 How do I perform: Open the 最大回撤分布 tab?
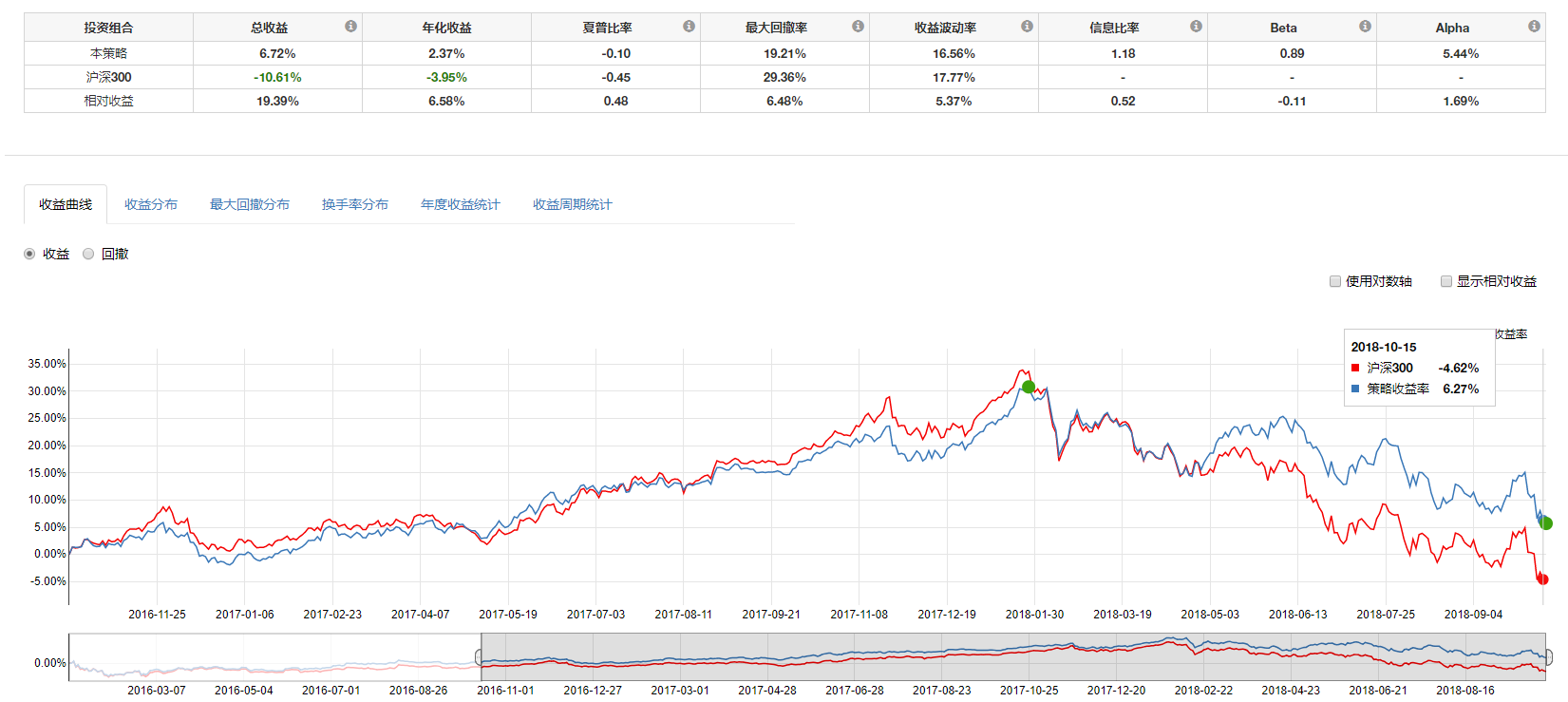(x=250, y=204)
